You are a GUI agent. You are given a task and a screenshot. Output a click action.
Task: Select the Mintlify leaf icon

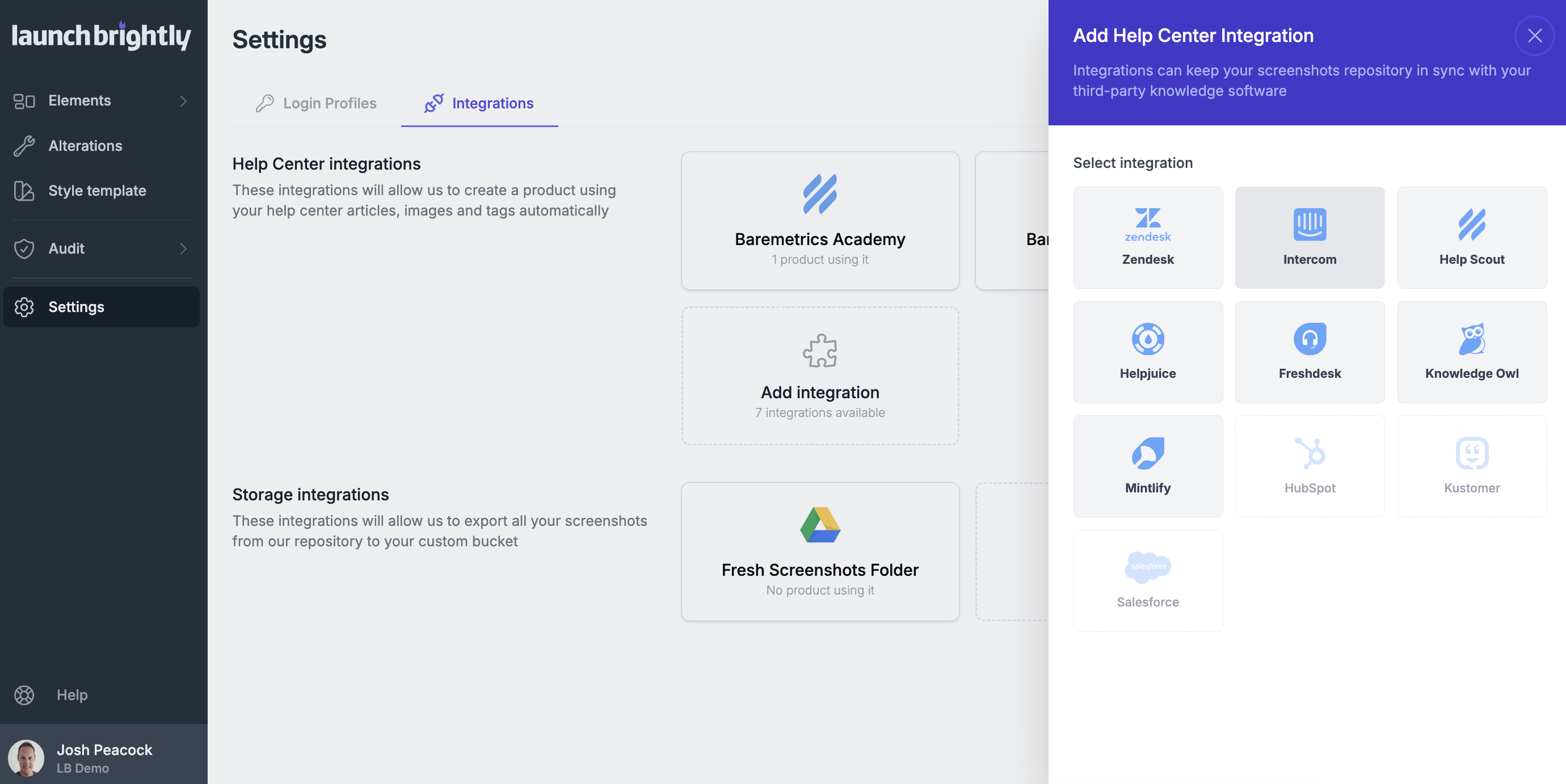pyautogui.click(x=1148, y=453)
